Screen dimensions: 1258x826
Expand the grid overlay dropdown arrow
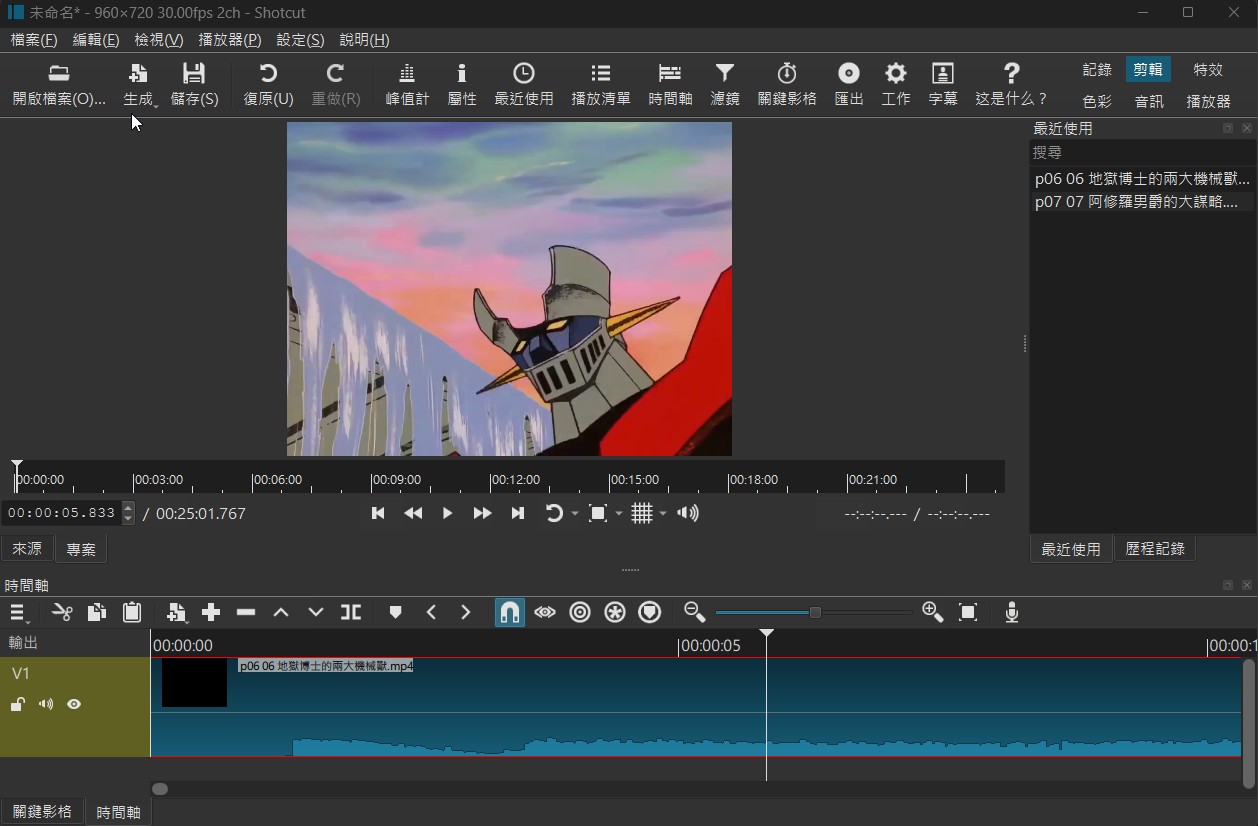pyautogui.click(x=663, y=514)
